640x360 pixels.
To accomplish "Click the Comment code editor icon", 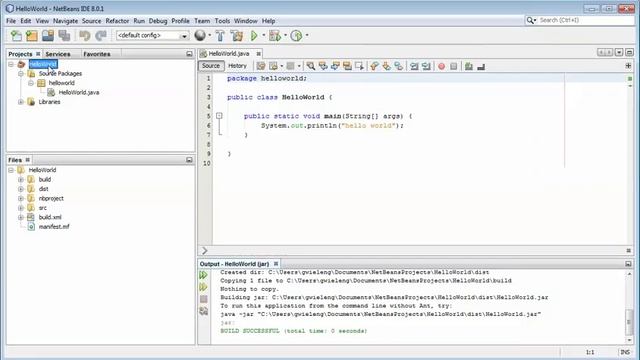I will [469, 66].
